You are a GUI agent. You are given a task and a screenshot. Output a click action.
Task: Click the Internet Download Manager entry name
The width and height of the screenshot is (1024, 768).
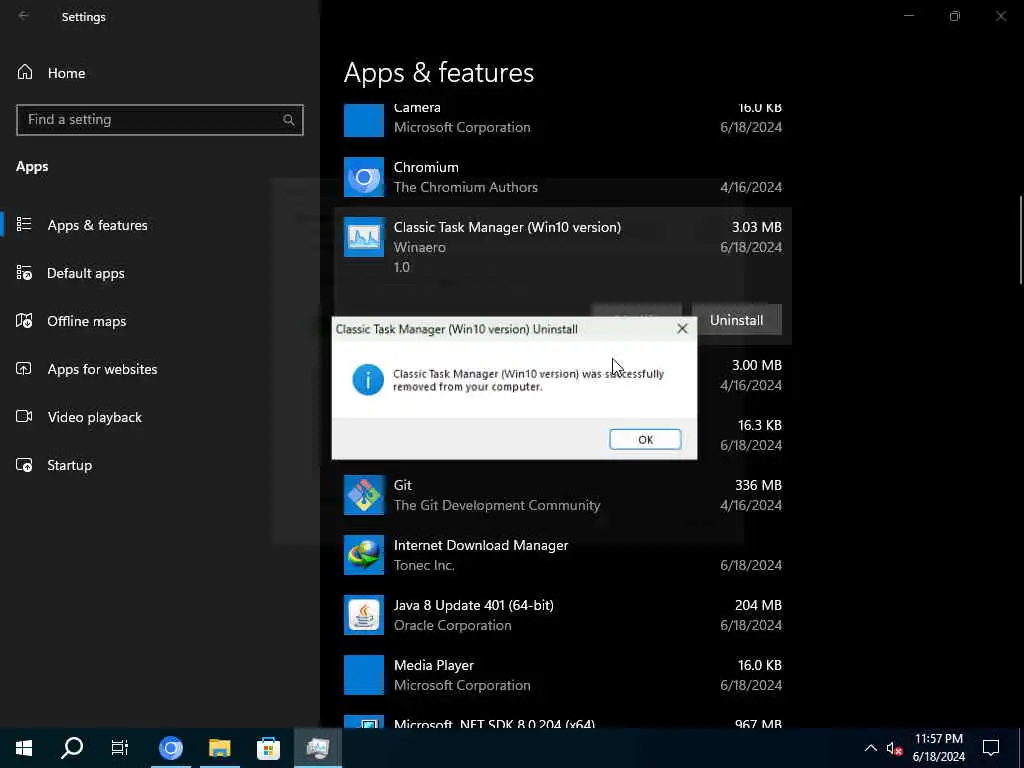pyautogui.click(x=481, y=545)
